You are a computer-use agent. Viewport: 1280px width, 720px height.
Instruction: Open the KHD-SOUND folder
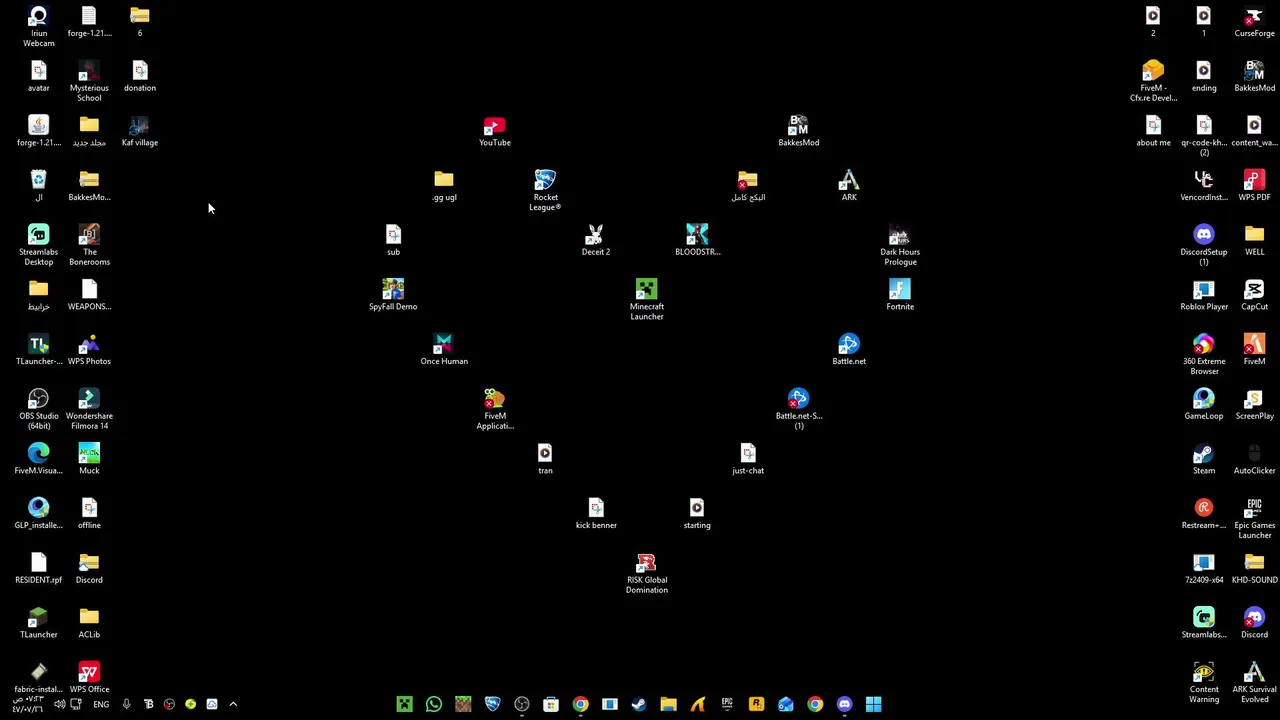[x=1254, y=568]
